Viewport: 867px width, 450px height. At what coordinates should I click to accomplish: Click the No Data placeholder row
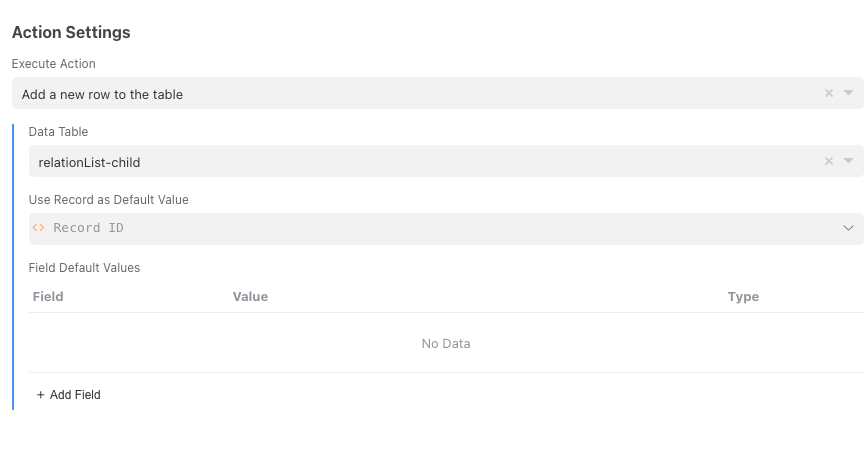point(446,344)
